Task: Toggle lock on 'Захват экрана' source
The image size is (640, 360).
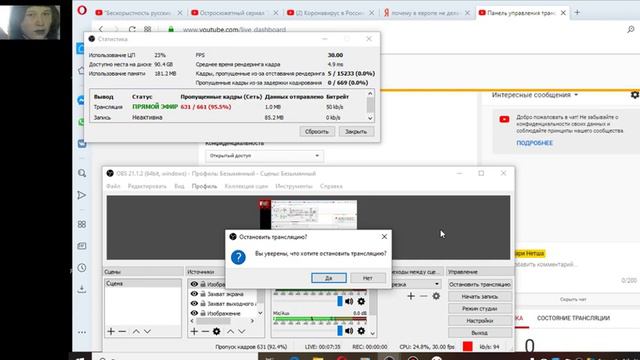Action: [x=203, y=294]
